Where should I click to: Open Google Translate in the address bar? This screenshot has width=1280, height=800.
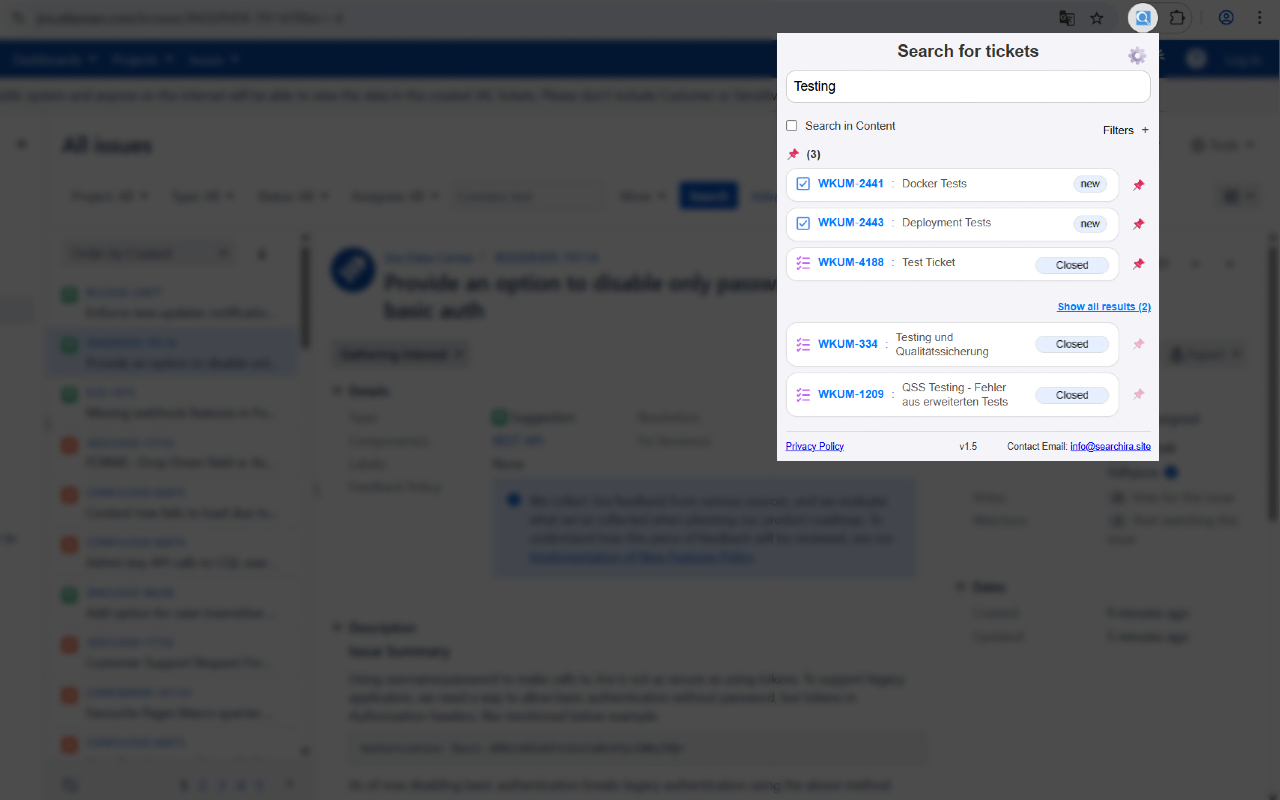pyautogui.click(x=1067, y=18)
